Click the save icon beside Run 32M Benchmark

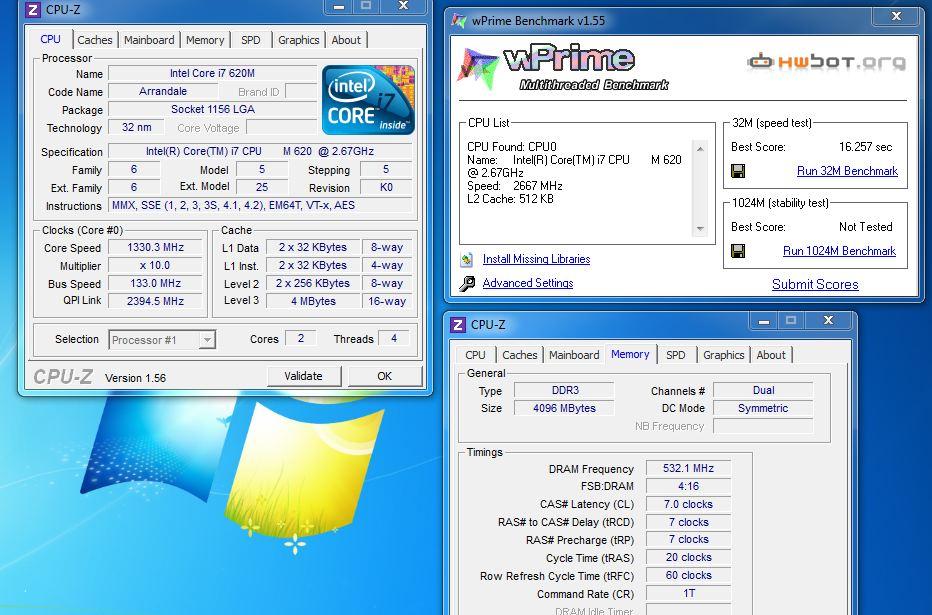coord(738,171)
